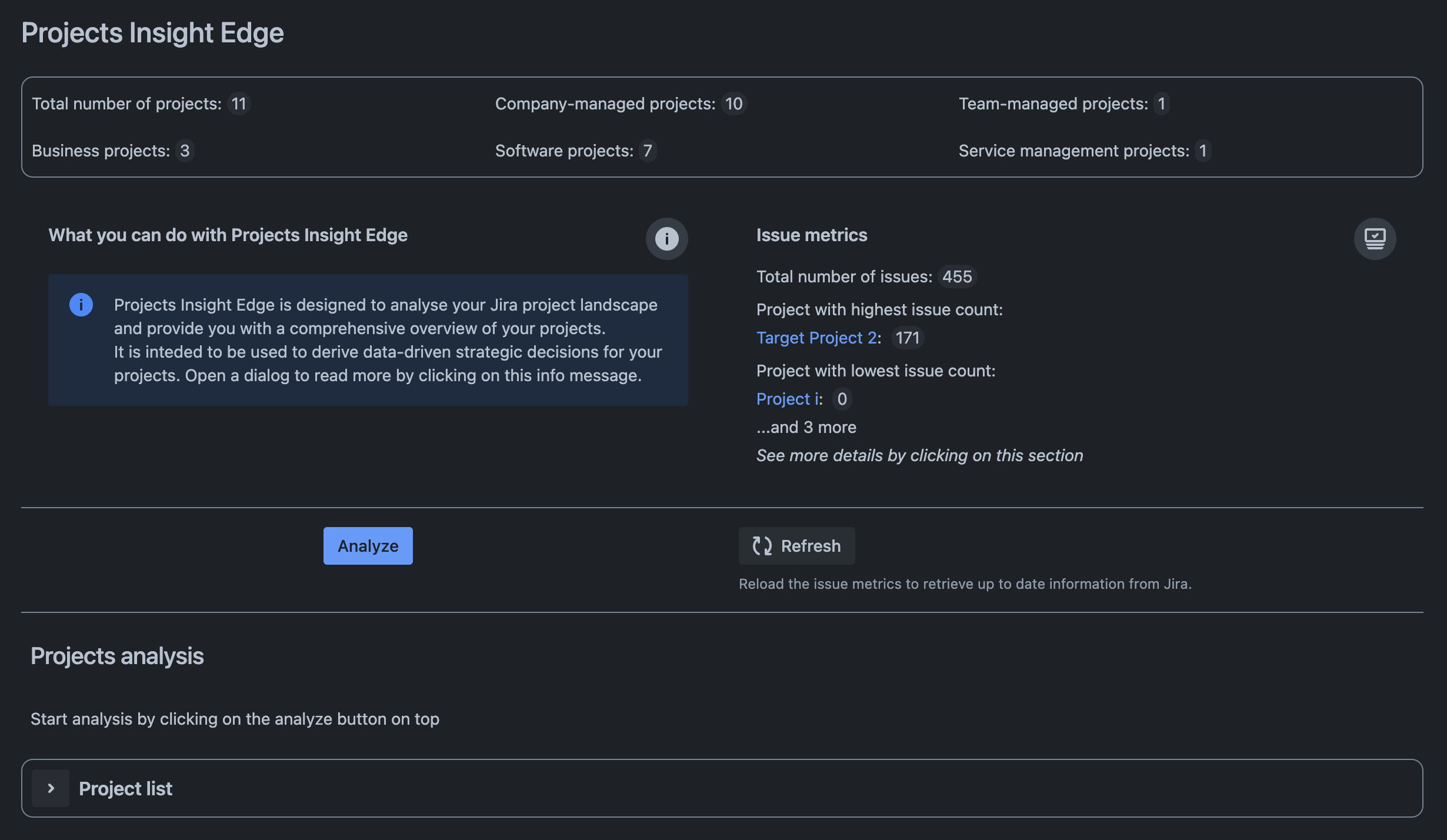Click the Issue metrics heading

pyautogui.click(x=811, y=235)
